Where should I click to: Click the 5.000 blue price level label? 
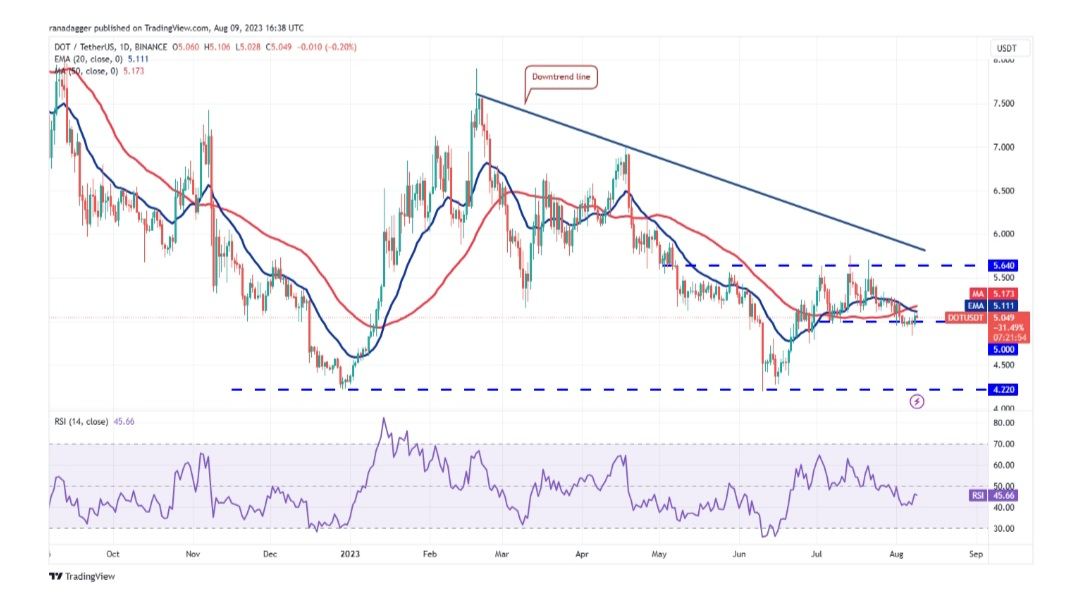point(1004,350)
